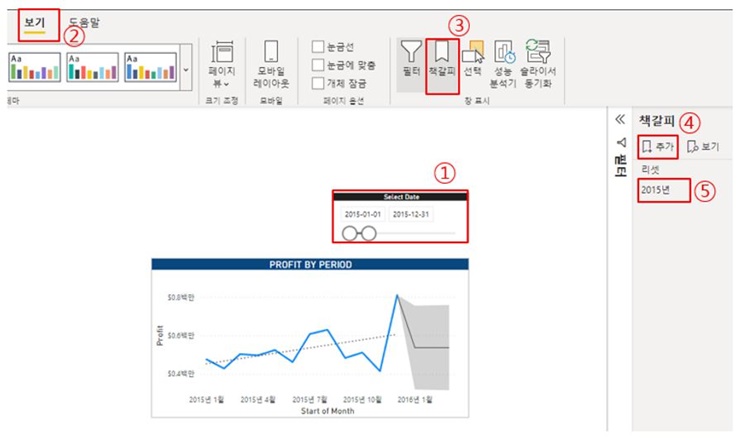Screen dimensions: 740x439
Task: Click the $0.8백만 axis label
Action: (x=180, y=297)
